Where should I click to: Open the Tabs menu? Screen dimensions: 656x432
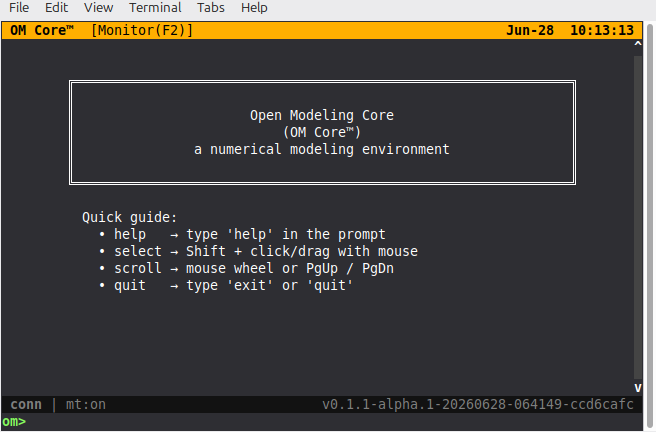click(211, 8)
